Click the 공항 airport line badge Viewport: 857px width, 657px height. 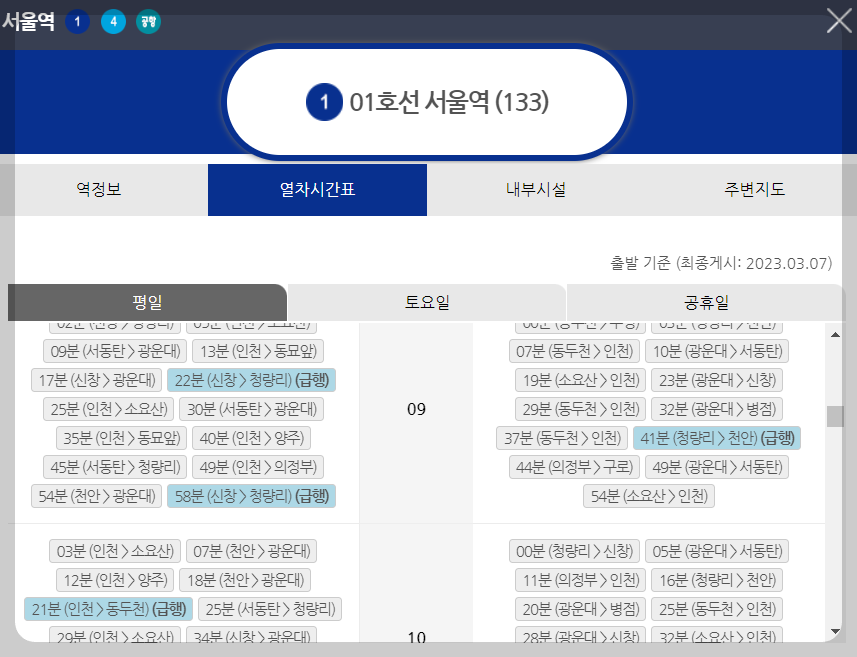(x=148, y=20)
